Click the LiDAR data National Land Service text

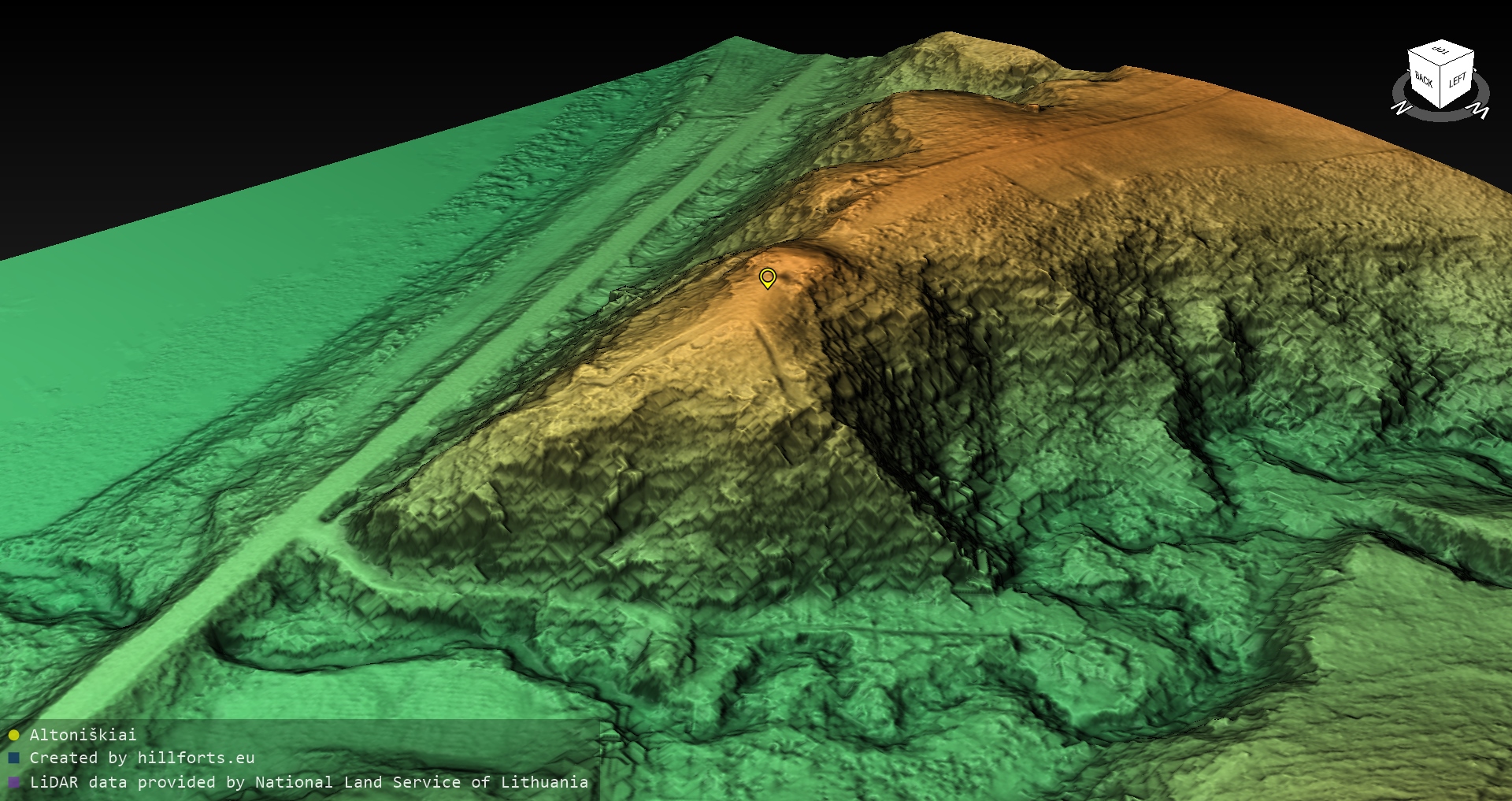pos(309,782)
